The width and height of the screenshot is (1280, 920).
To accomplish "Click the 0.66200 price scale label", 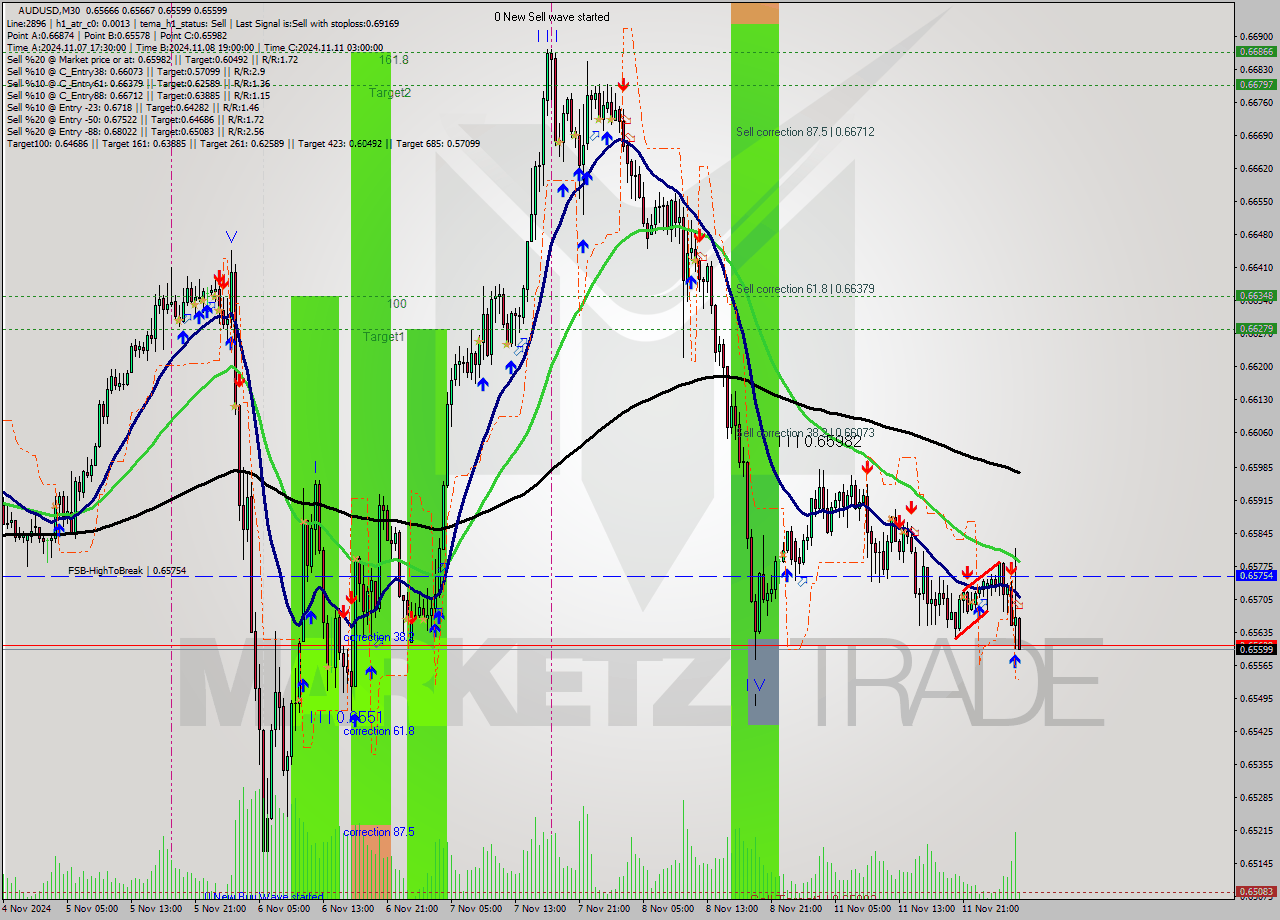I will point(1256,366).
